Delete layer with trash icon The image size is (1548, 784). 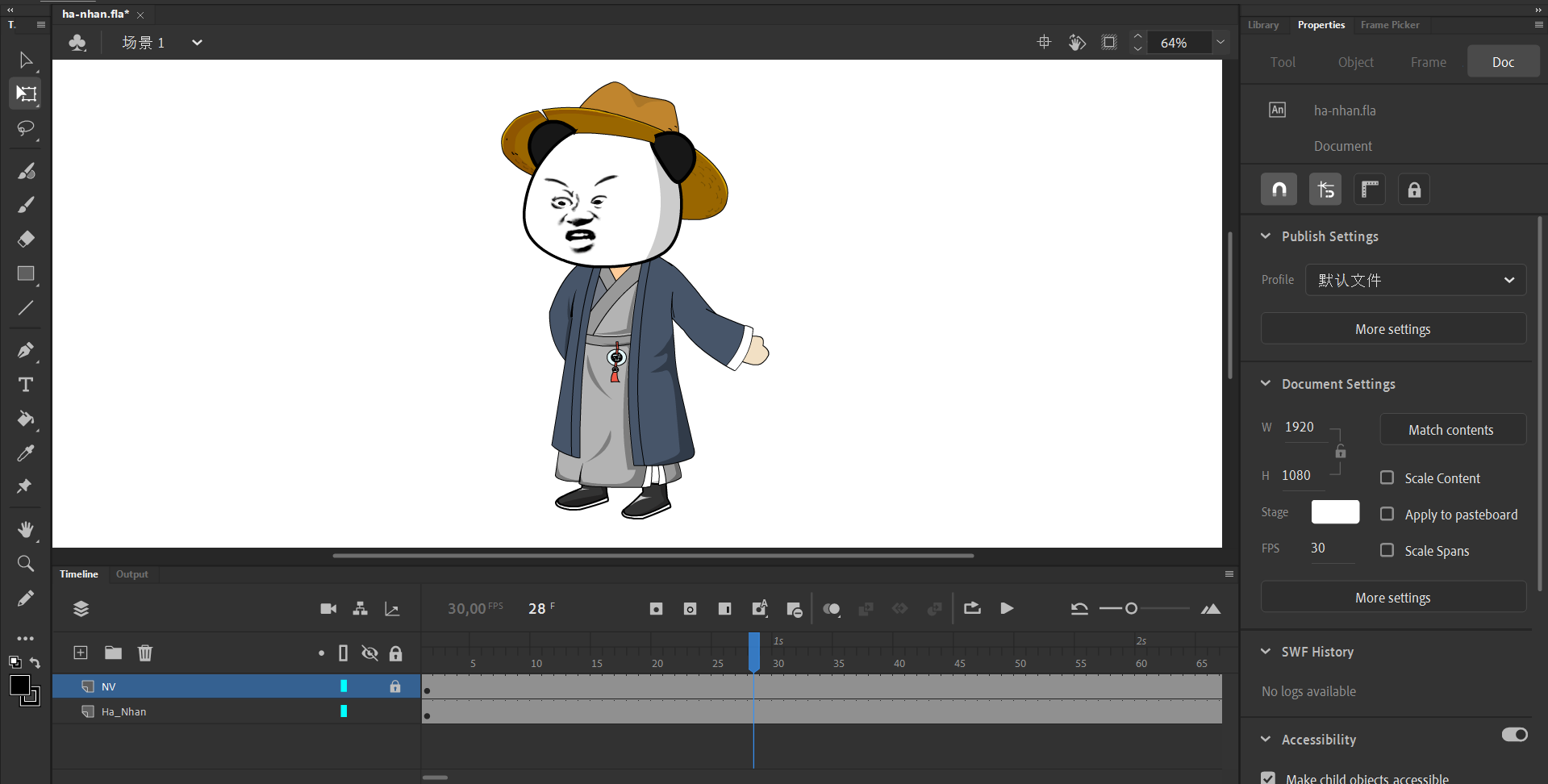[145, 653]
